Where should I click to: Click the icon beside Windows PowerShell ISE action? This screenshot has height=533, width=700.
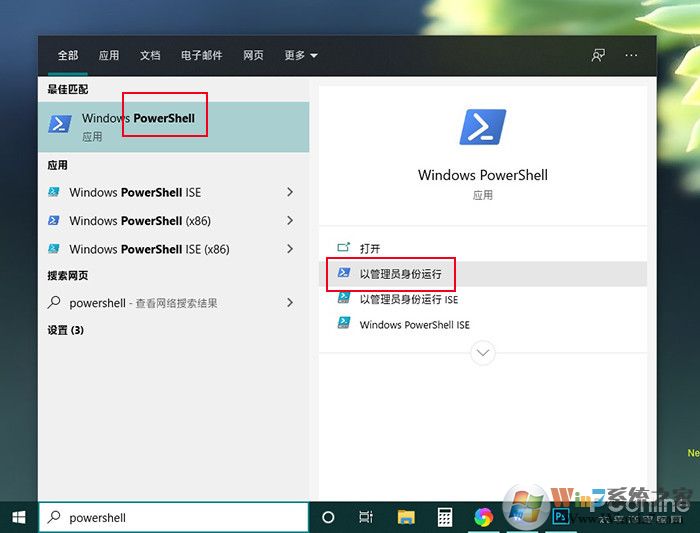coord(344,323)
